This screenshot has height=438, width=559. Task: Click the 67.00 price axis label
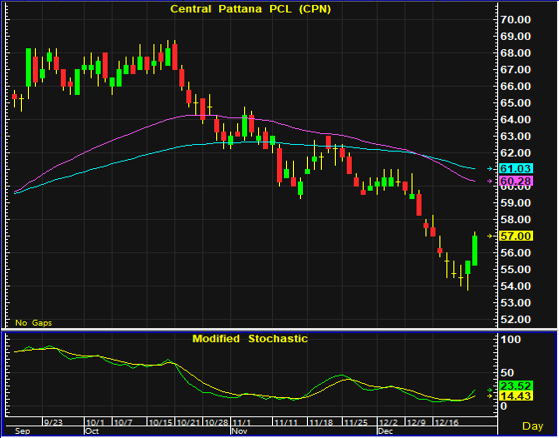click(516, 69)
